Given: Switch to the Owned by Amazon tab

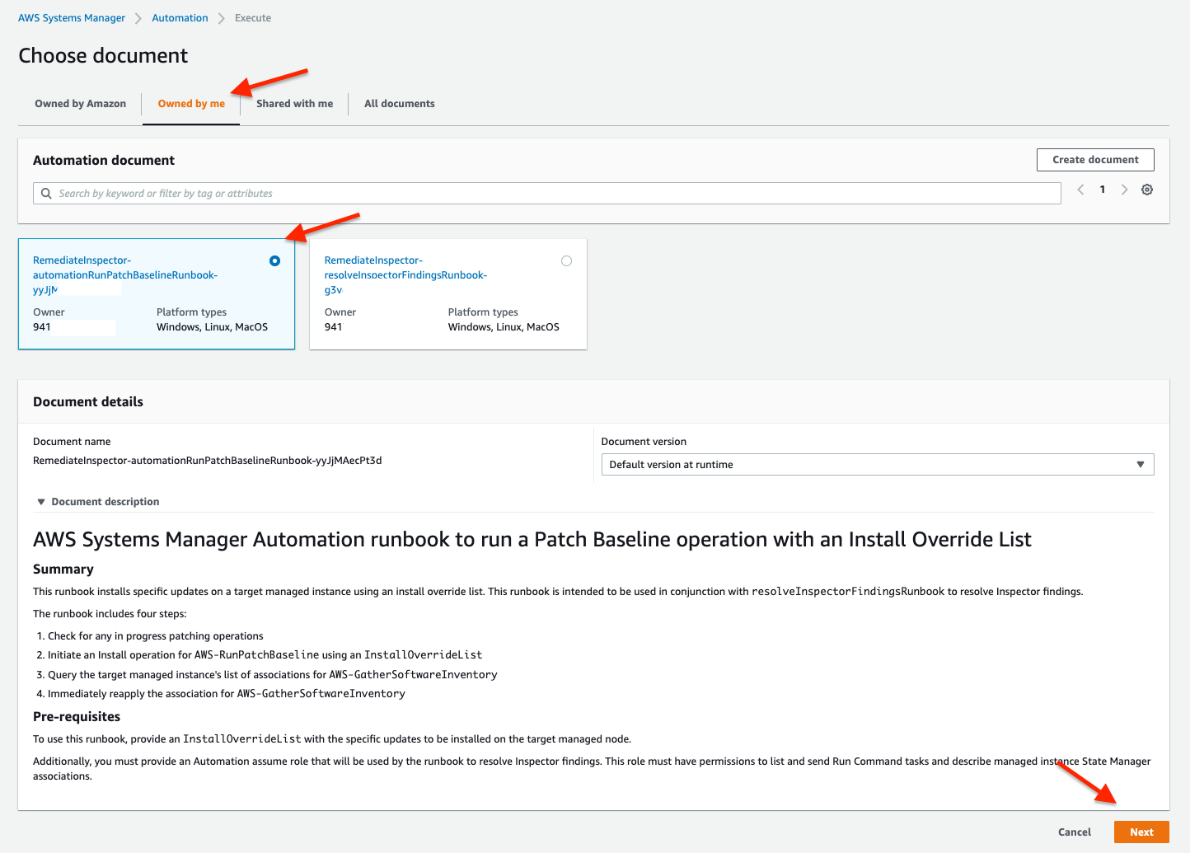Looking at the screenshot, I should click(x=79, y=103).
